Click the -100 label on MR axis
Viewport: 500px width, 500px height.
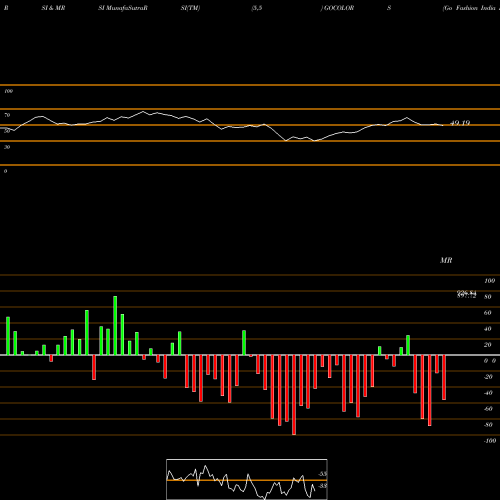[x=490, y=441]
